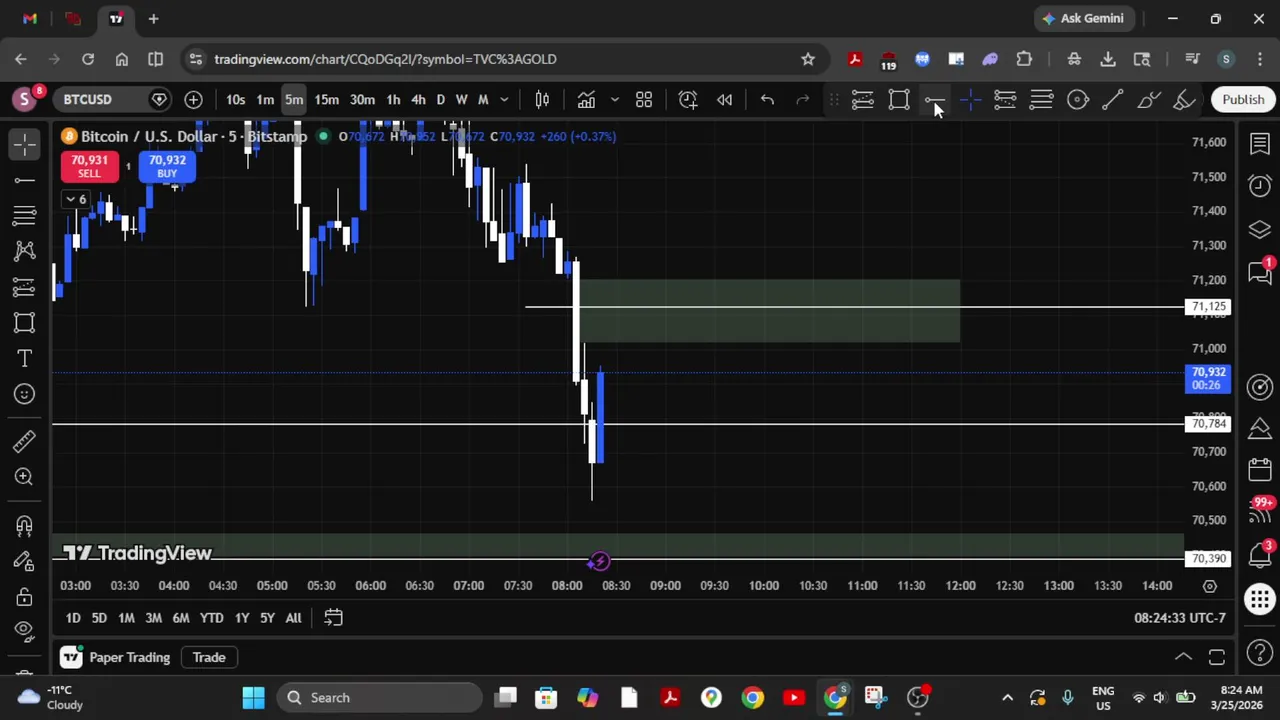
Task: Open the calendar panel on right sidebar
Action: click(x=1260, y=471)
